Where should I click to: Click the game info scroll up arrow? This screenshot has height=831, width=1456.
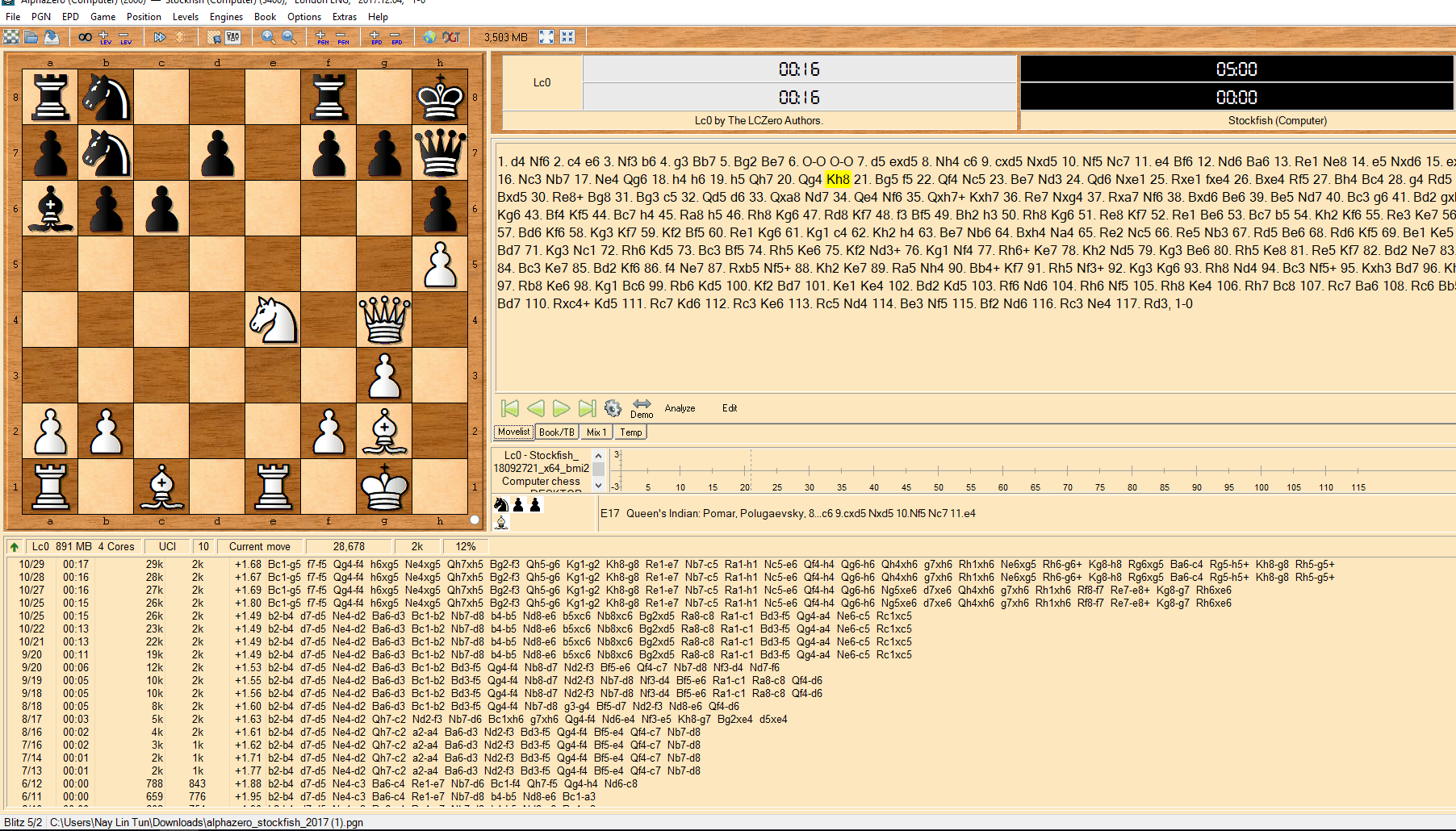[x=598, y=456]
